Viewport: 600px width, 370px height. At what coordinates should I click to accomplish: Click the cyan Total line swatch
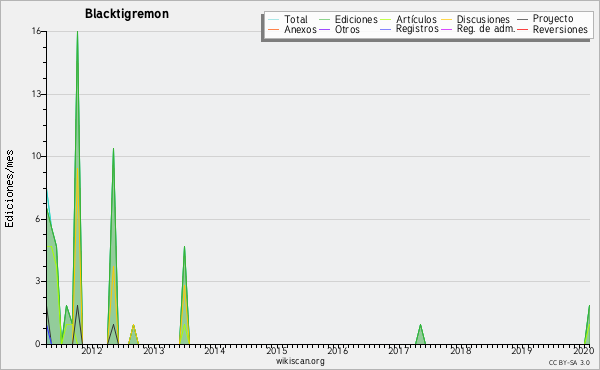click(274, 20)
